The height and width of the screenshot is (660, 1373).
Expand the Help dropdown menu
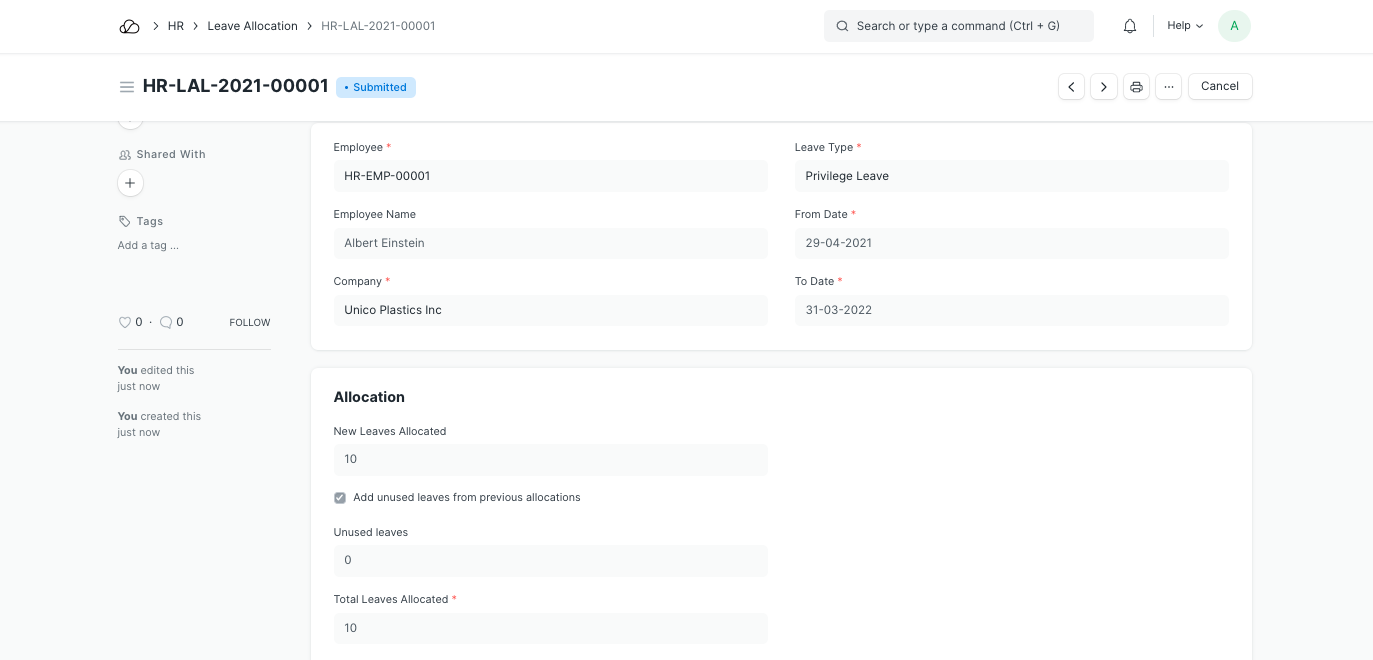(1185, 26)
